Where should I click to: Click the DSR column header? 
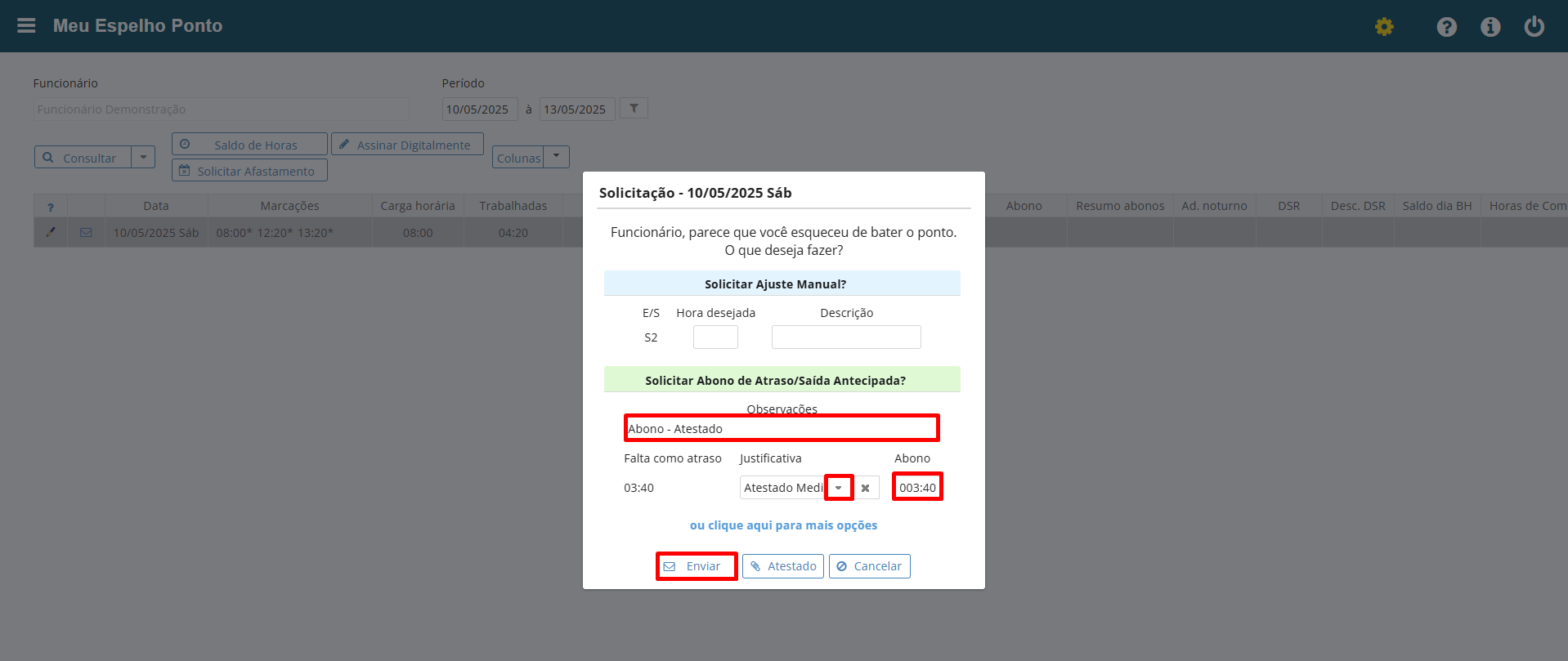[x=1289, y=206]
